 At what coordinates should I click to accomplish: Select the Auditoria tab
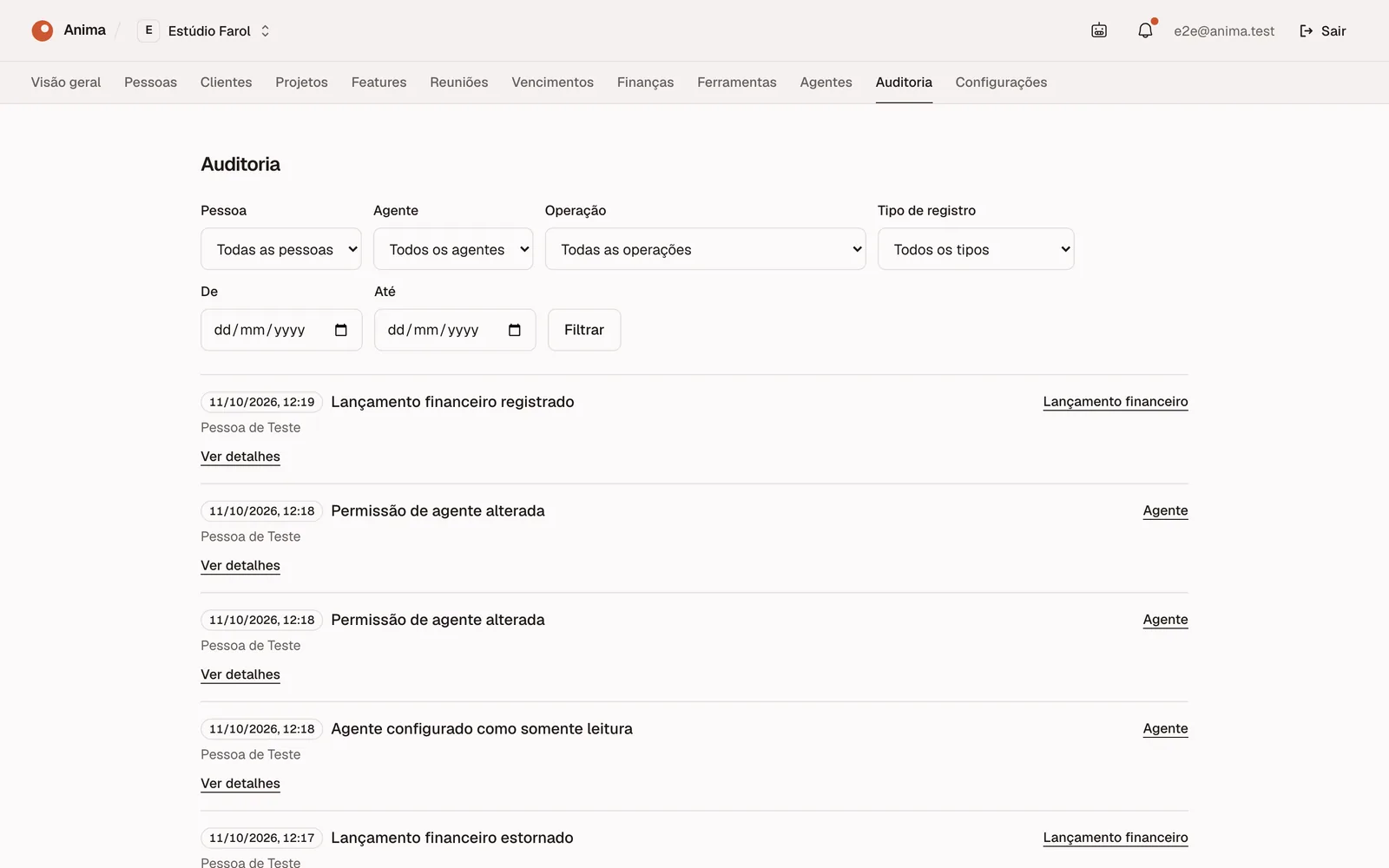click(x=904, y=82)
